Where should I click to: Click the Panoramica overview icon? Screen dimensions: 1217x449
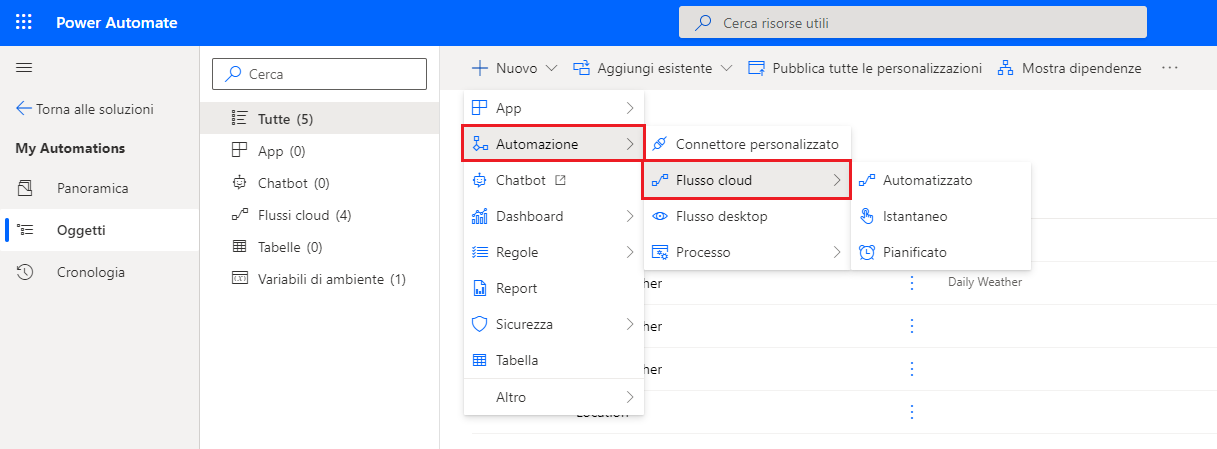coord(26,188)
